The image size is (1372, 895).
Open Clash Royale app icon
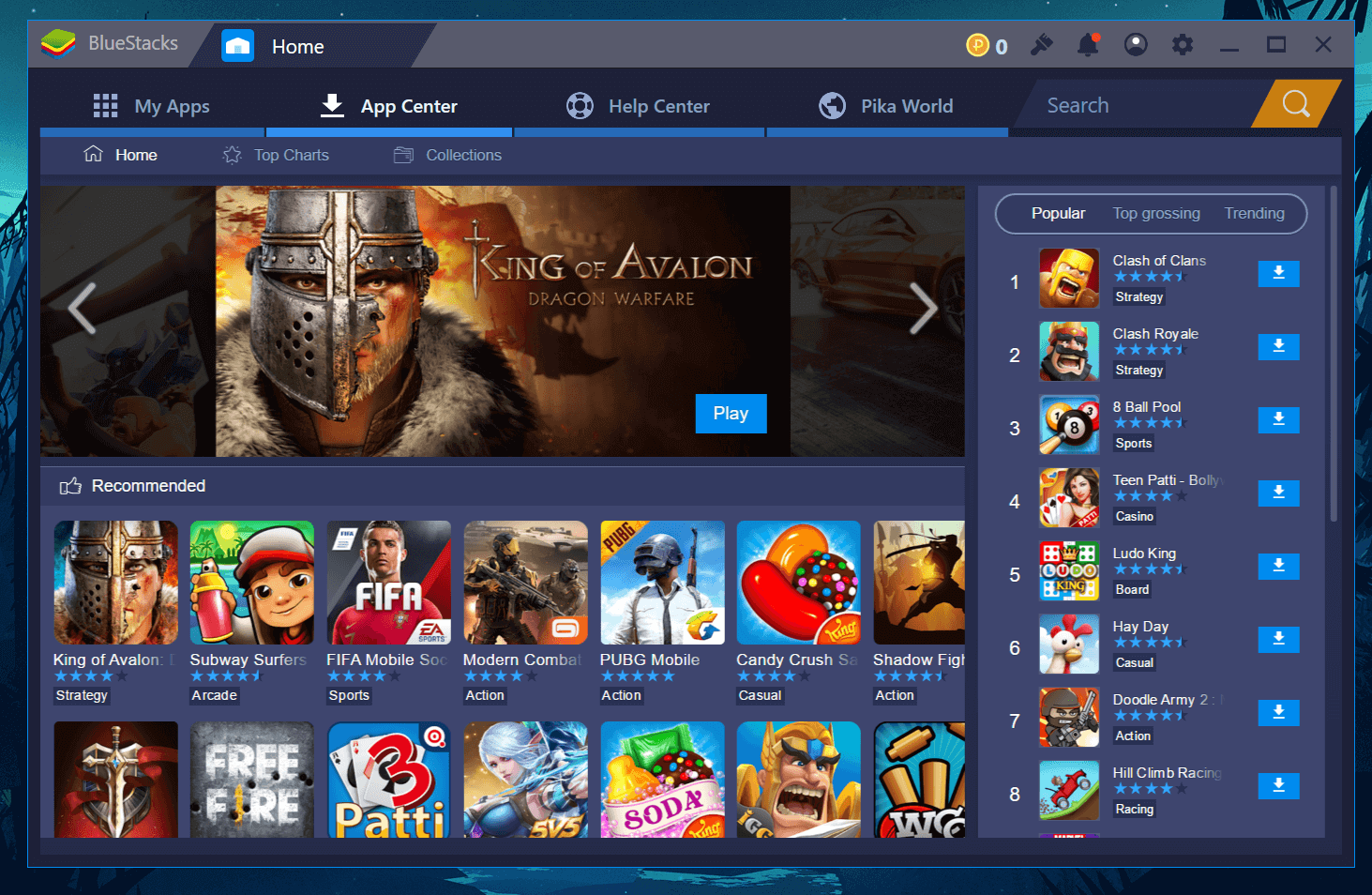[x=1069, y=351]
